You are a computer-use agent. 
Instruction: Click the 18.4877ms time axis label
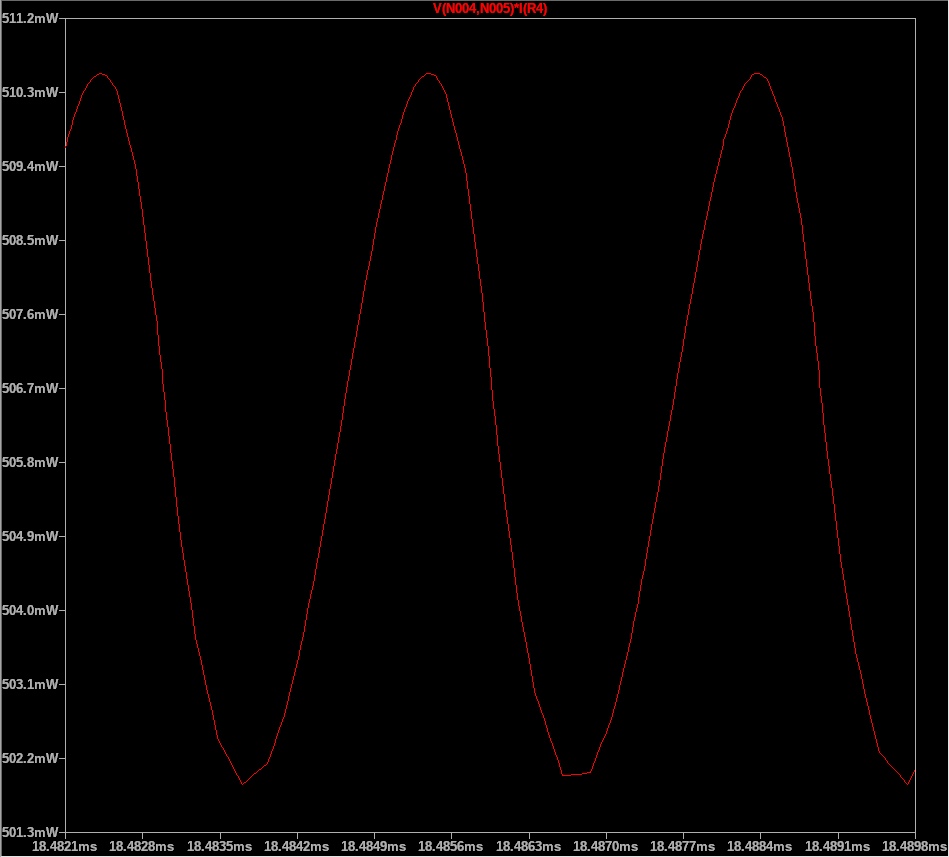pos(683,846)
